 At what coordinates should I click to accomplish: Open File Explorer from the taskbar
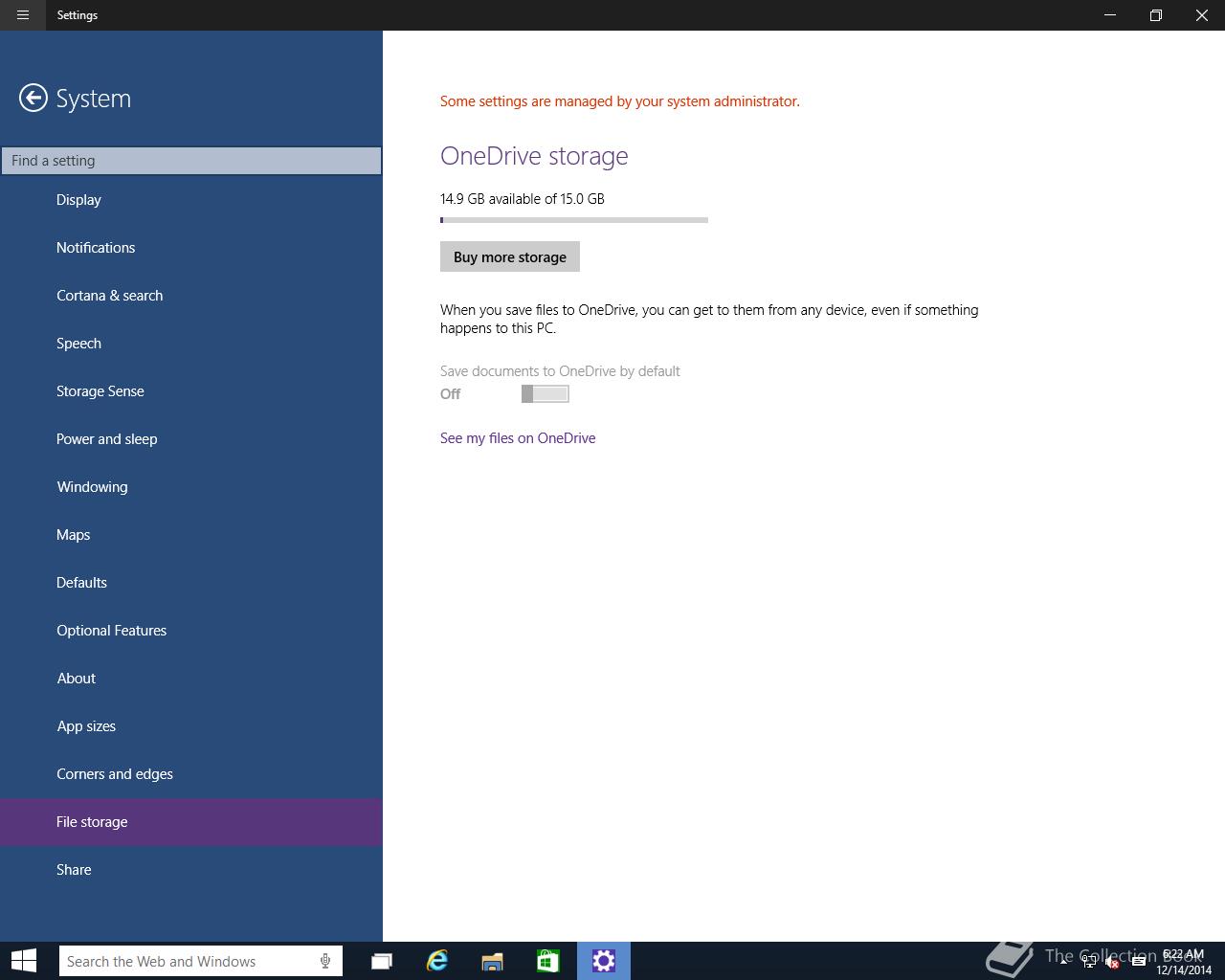(492, 961)
